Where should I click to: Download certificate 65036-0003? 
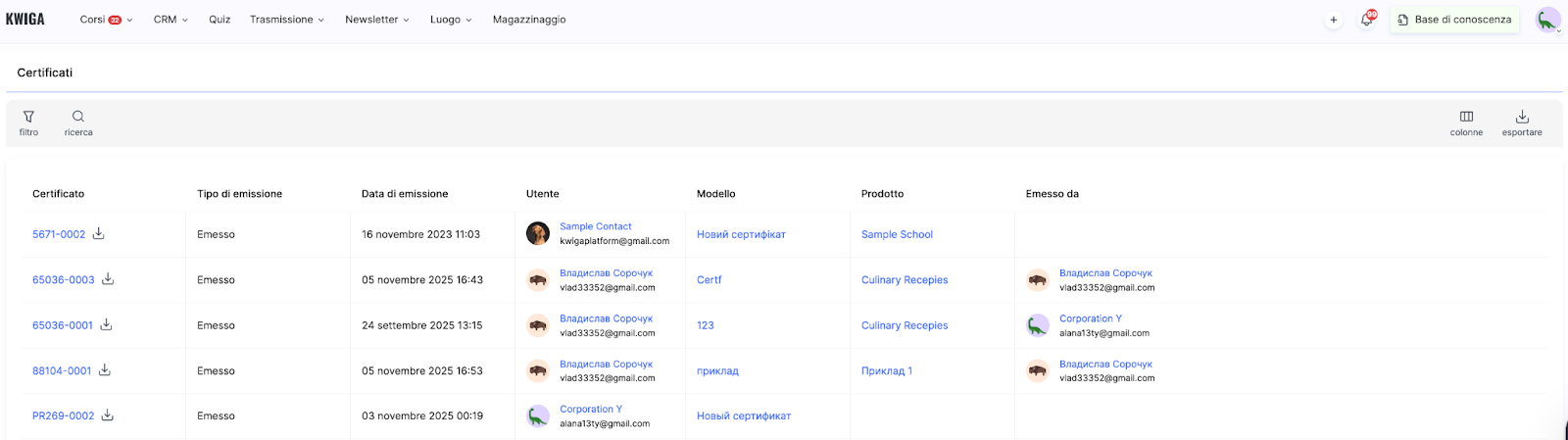pos(108,279)
